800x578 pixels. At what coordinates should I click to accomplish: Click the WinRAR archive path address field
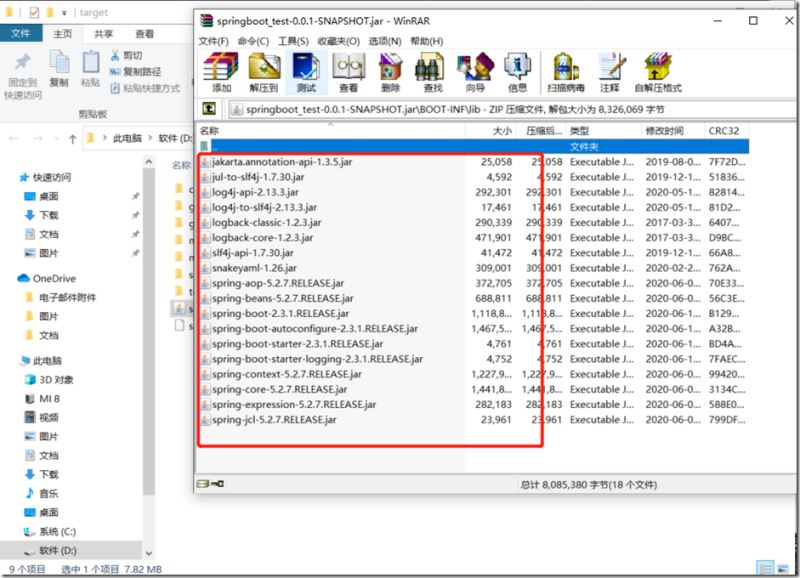pyautogui.click(x=514, y=109)
